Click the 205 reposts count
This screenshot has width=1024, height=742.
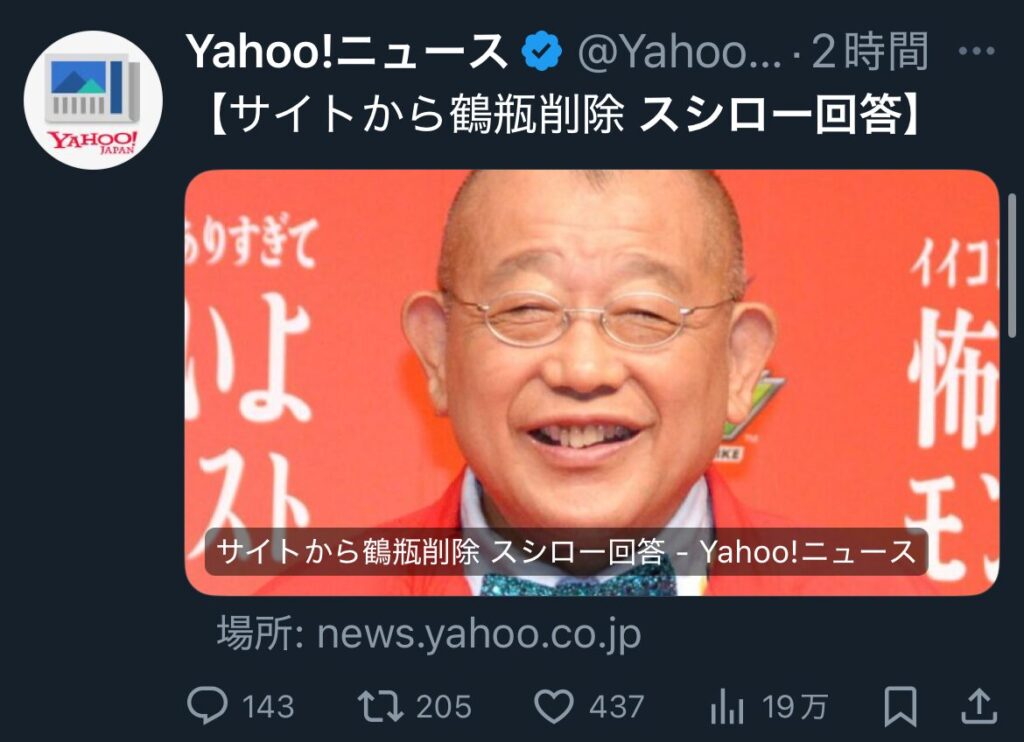(444, 707)
